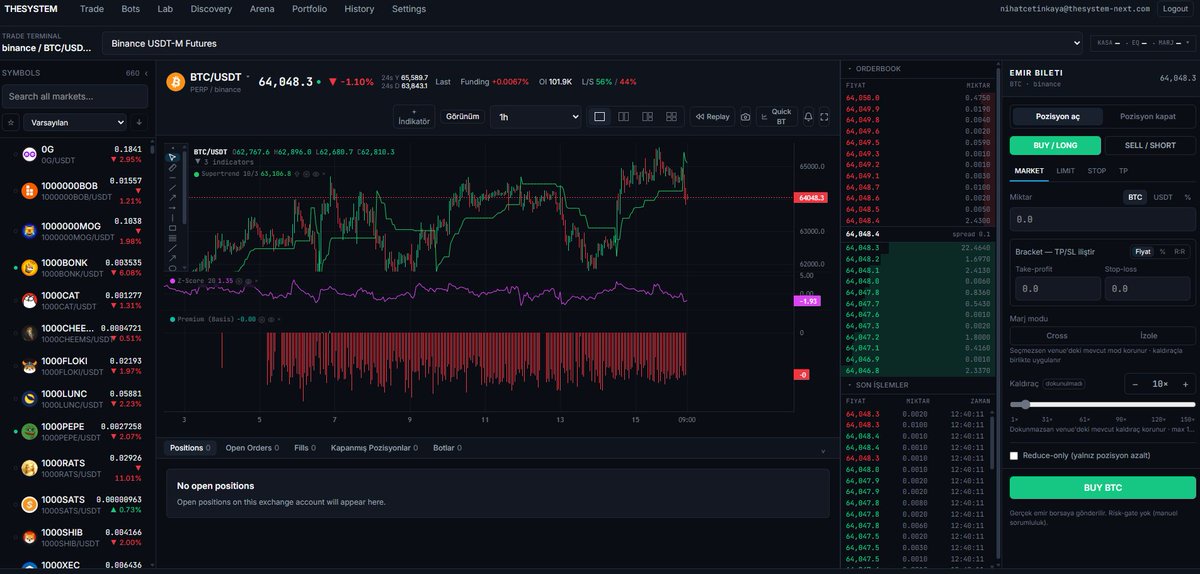Click the 1000CHEEMS coin icon
Viewport: 1200px width, 574px height.
(x=30, y=333)
